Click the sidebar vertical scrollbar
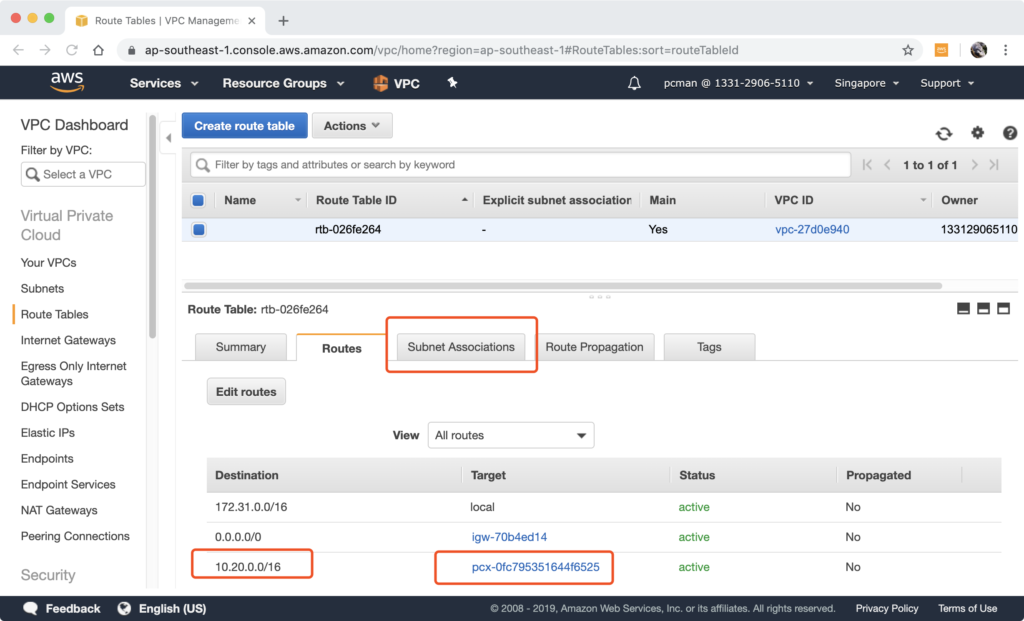Screen dimensions: 1024x621 152,226
